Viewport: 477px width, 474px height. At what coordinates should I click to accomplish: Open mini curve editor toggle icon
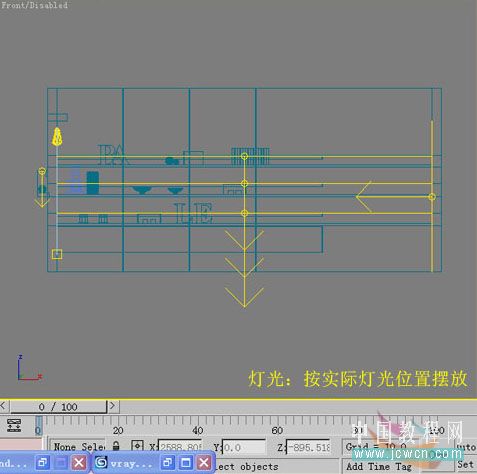(14, 426)
